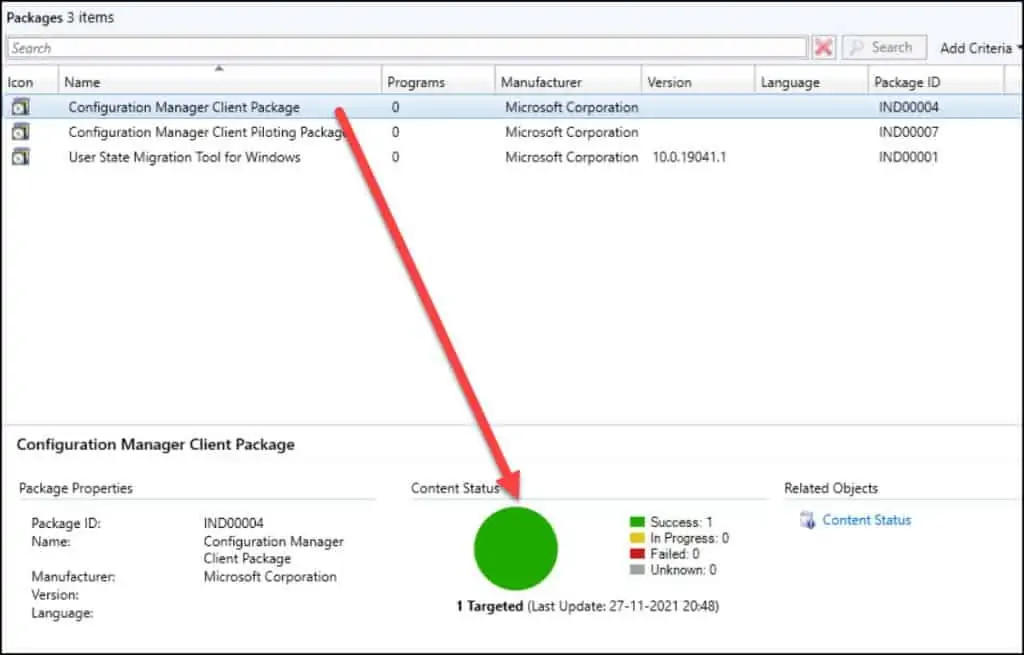
Task: Click the IND00004 value in Package Properties
Action: pos(234,523)
